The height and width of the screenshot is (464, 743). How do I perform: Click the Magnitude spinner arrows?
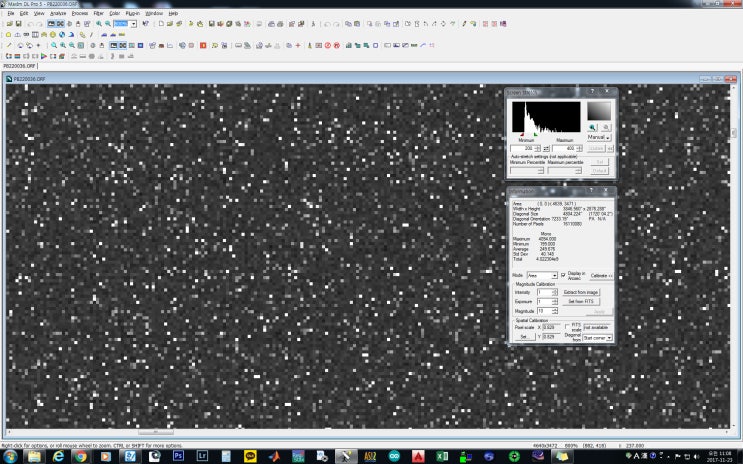(555, 311)
